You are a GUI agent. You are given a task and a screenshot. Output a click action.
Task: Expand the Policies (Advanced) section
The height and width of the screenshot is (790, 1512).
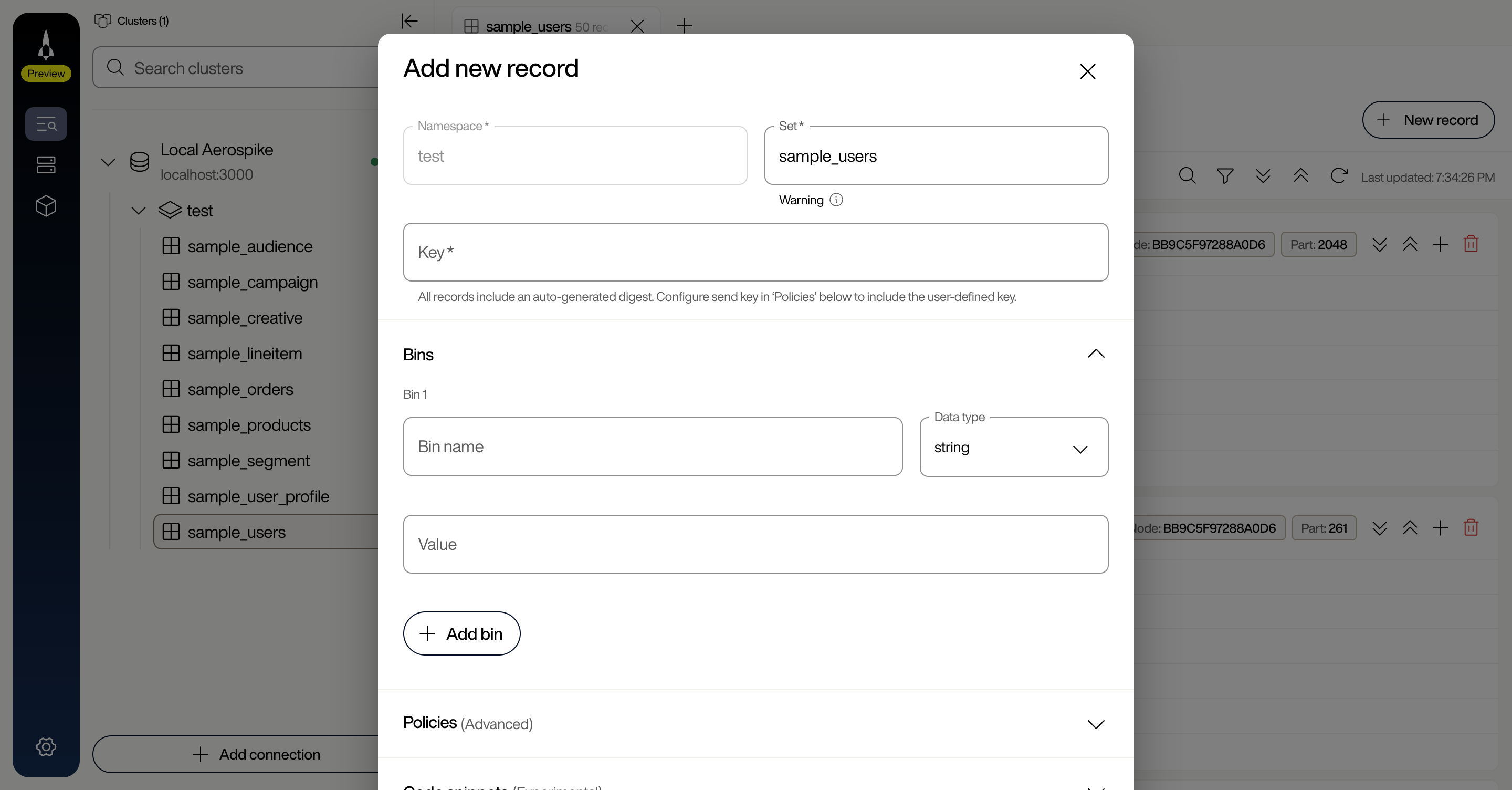[1095, 724]
